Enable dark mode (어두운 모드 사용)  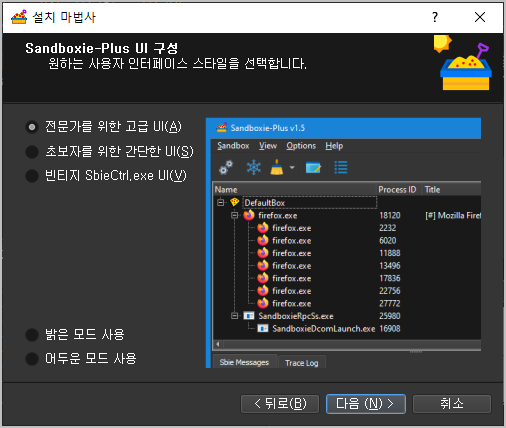(x=81, y=359)
